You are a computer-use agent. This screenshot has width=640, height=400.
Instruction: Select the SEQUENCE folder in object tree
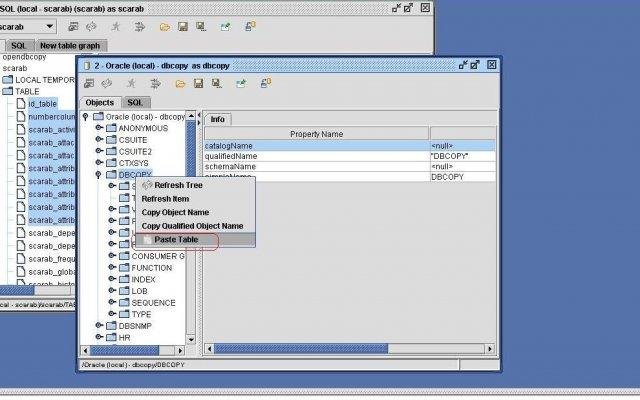click(153, 302)
